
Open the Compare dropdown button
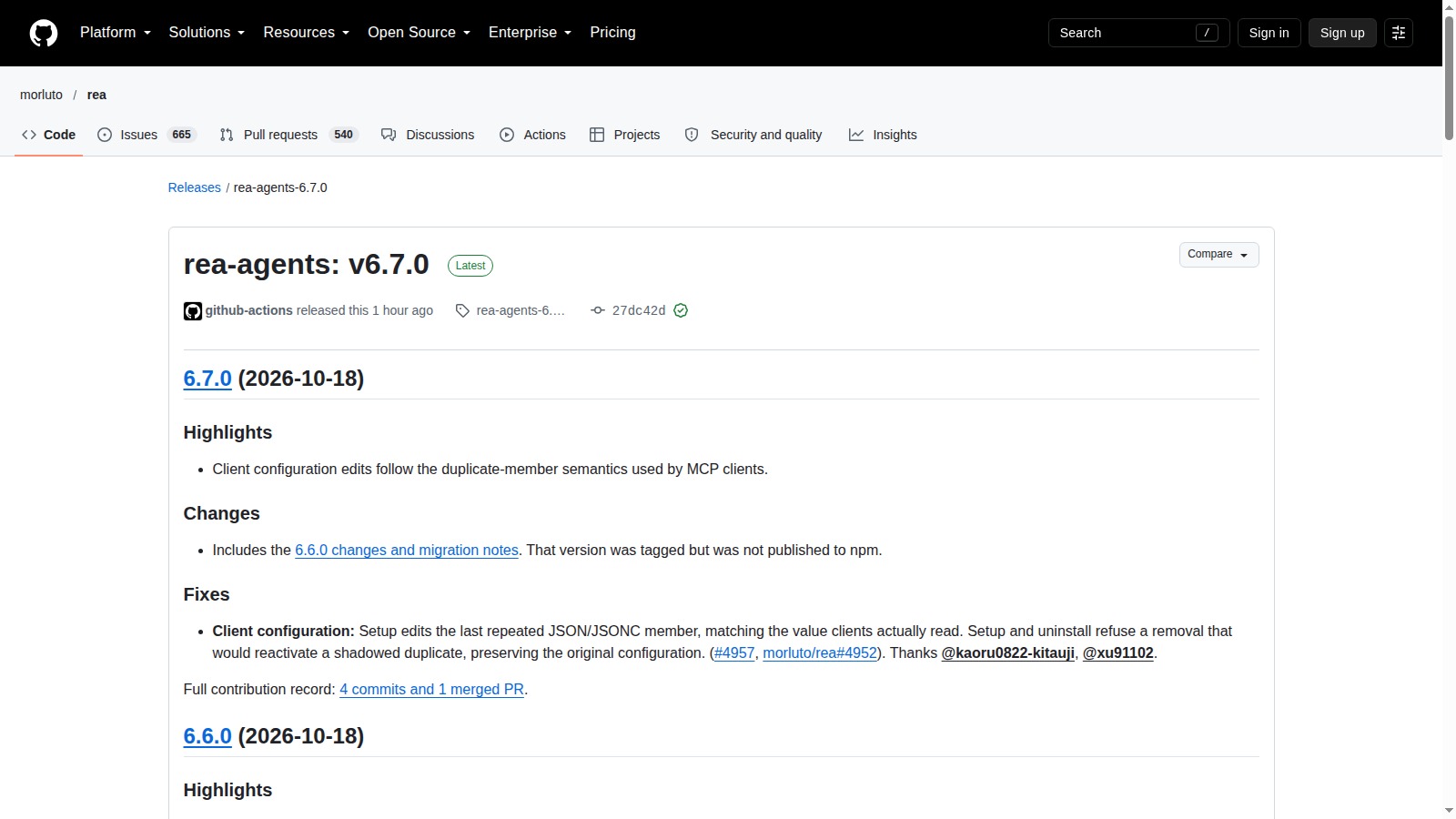[x=1218, y=255]
